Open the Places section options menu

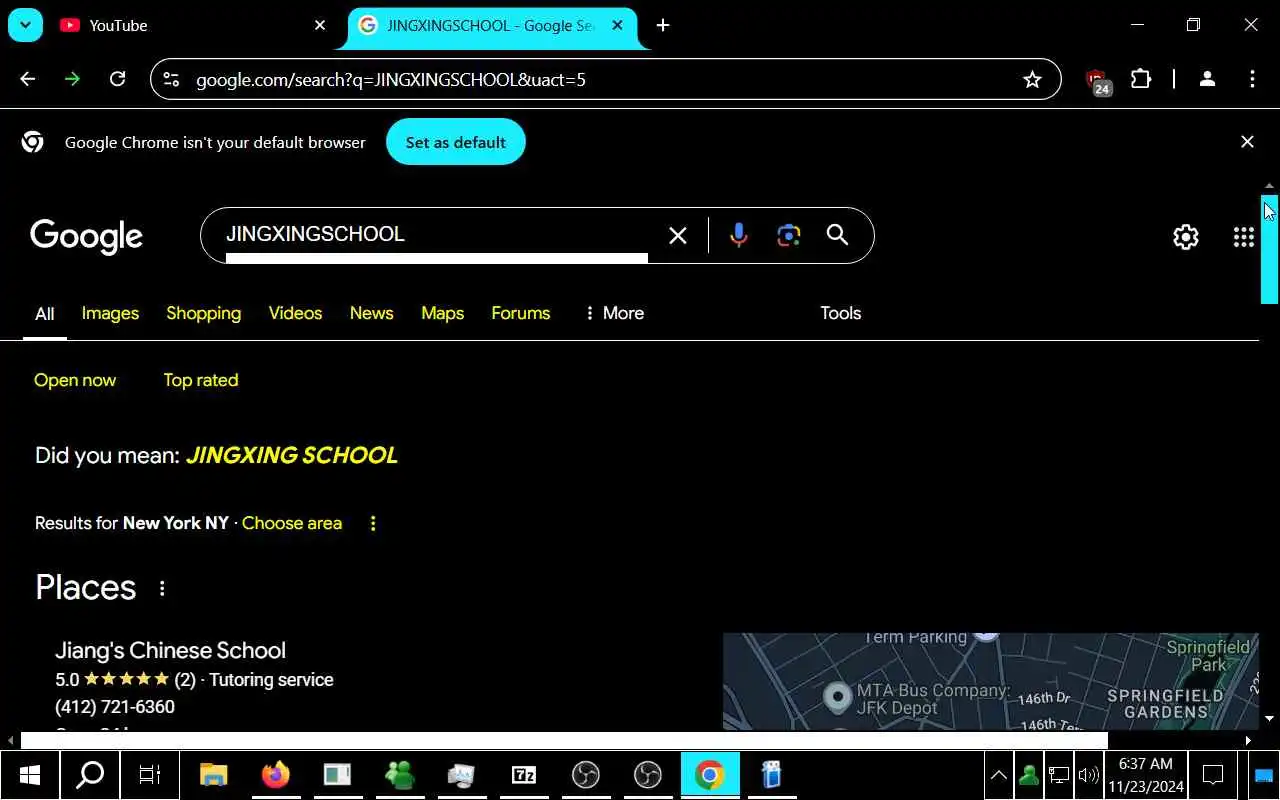[162, 589]
